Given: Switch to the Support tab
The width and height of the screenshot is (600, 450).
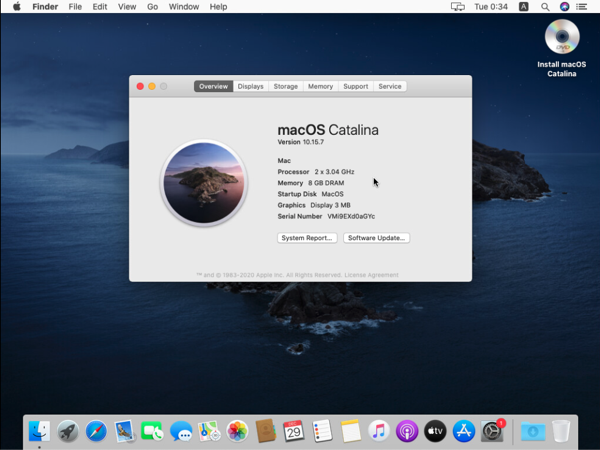Looking at the screenshot, I should 356,86.
